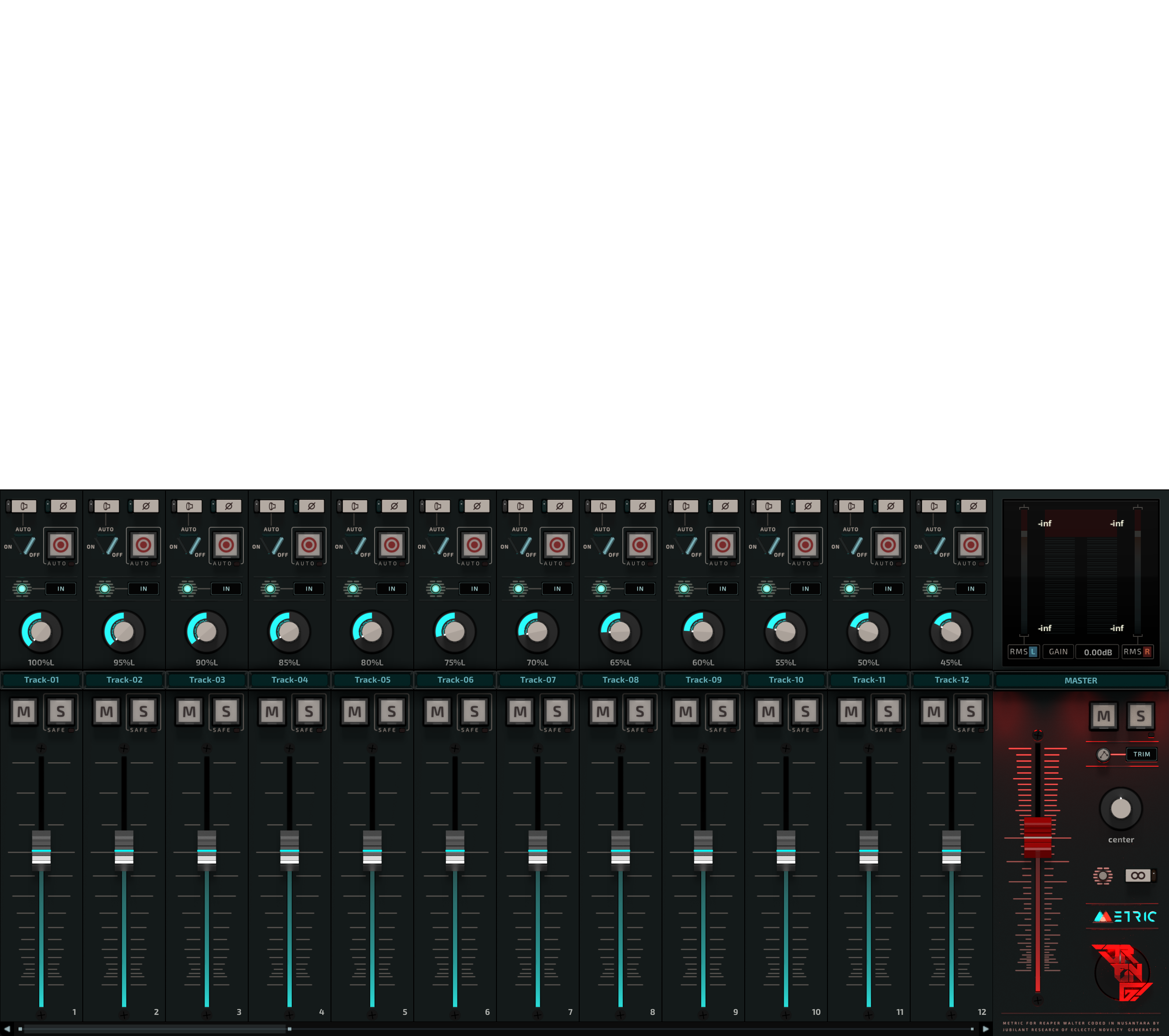Image resolution: width=1169 pixels, height=1036 pixels.
Task: Open the IN input selector on Track-09
Action: tap(723, 589)
